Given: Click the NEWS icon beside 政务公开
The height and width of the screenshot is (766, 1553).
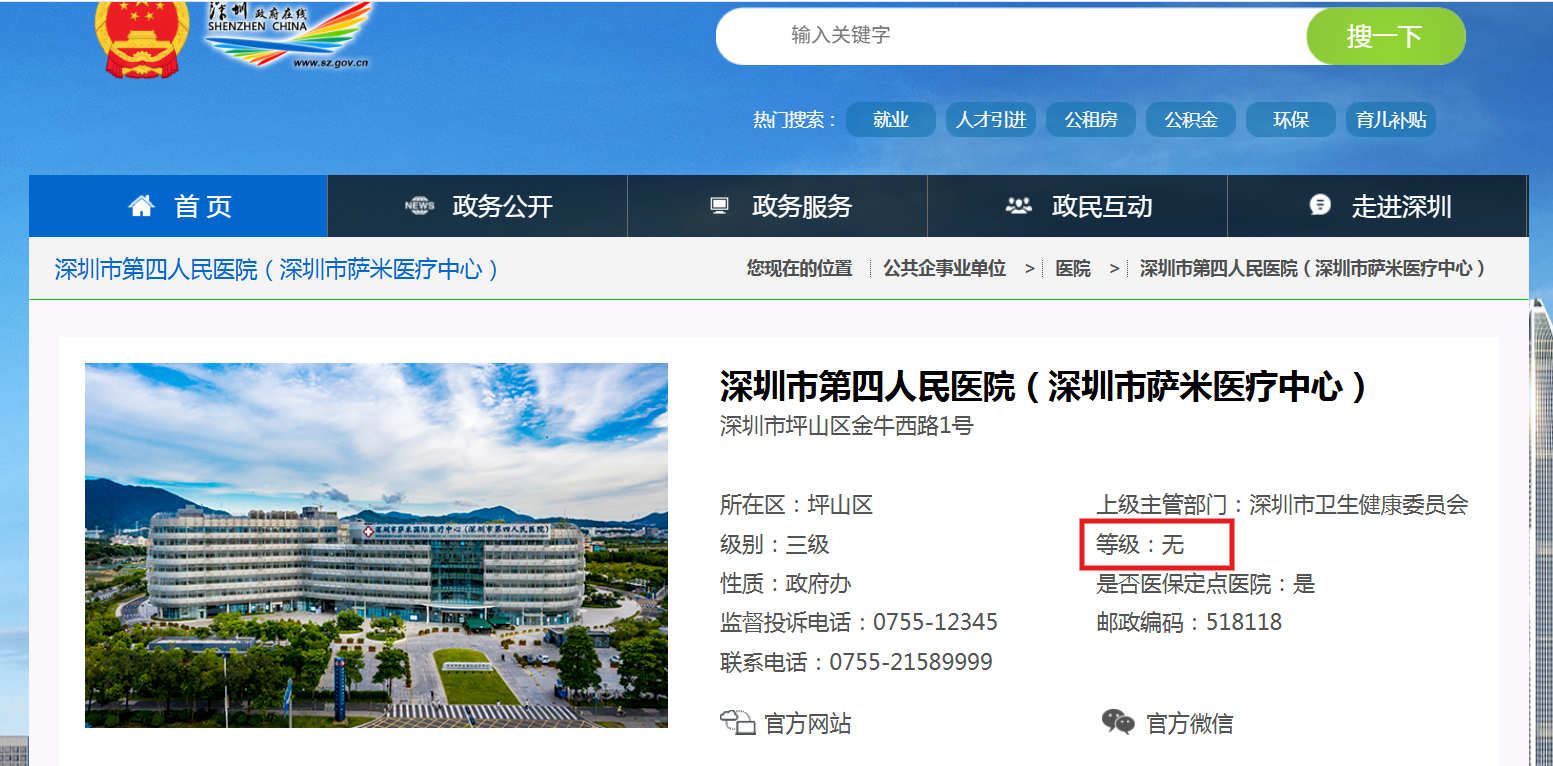Looking at the screenshot, I should (419, 206).
